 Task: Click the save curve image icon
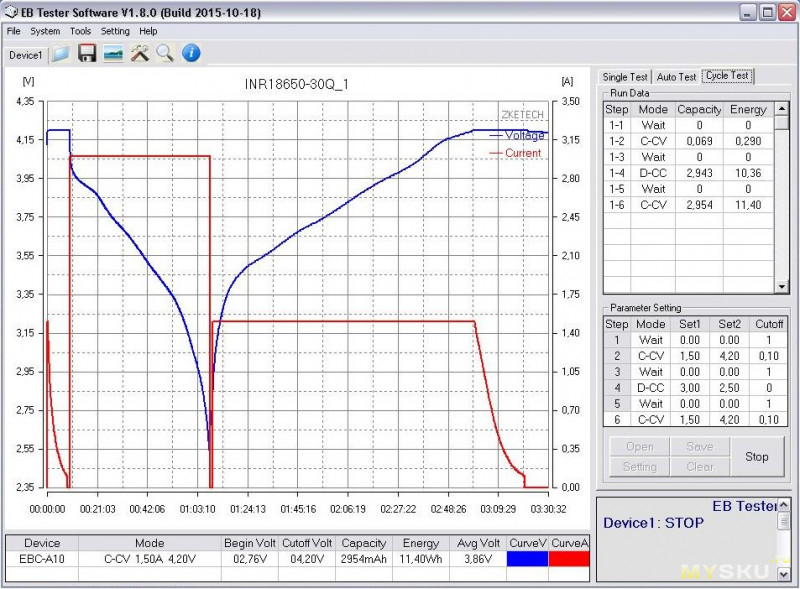click(x=113, y=54)
